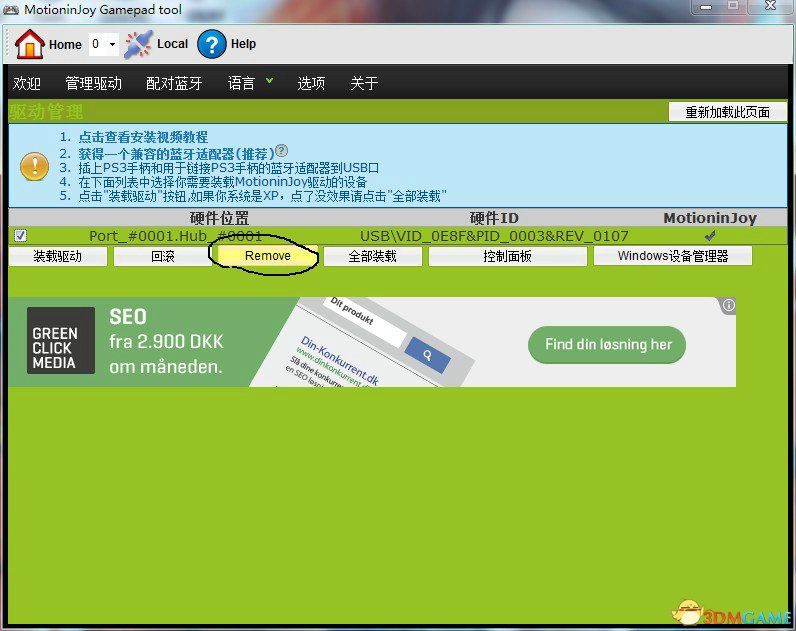Click the Home house icon
The width and height of the screenshot is (796, 631).
(x=30, y=44)
